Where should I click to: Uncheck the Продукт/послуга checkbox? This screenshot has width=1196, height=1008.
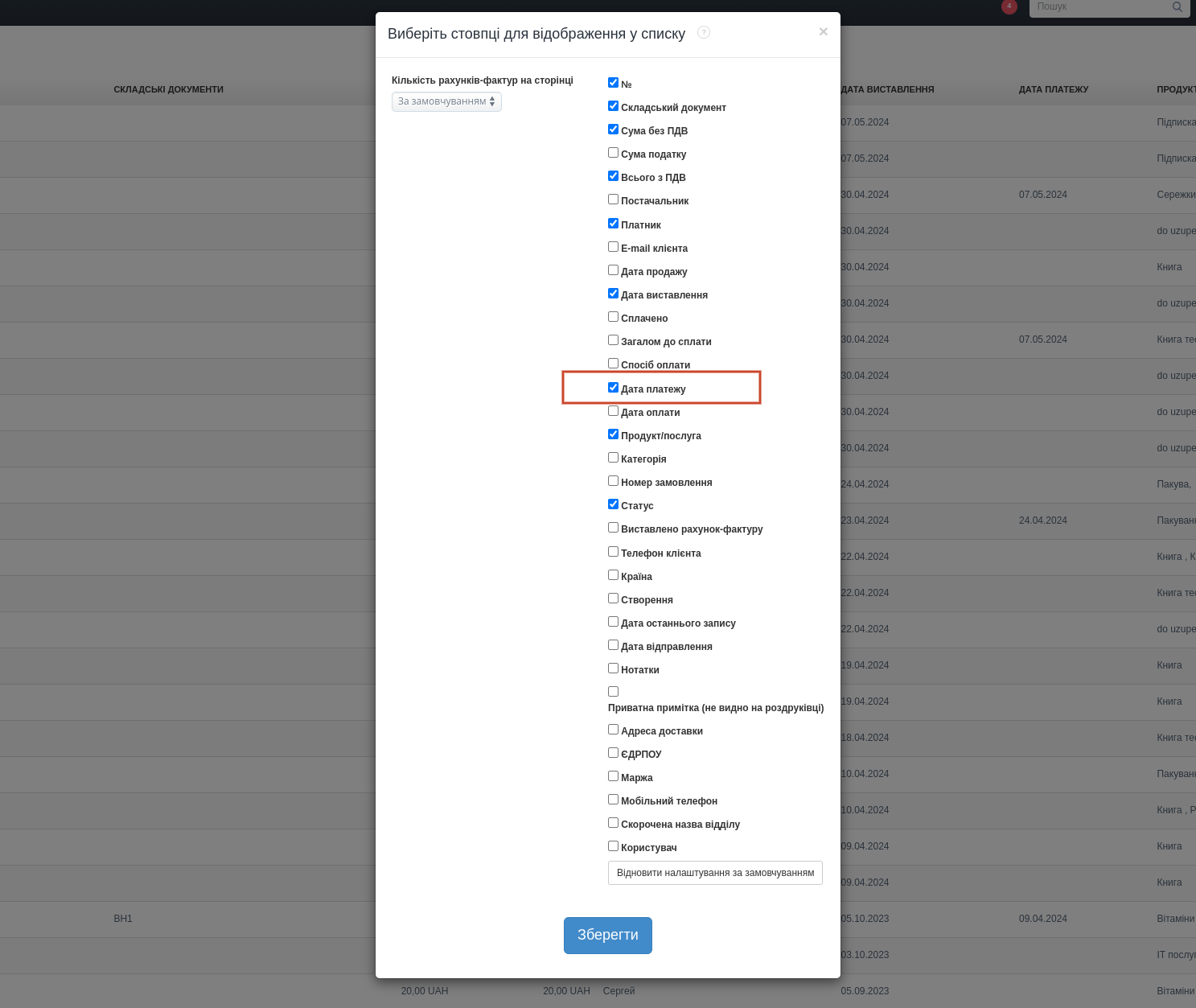click(x=614, y=434)
